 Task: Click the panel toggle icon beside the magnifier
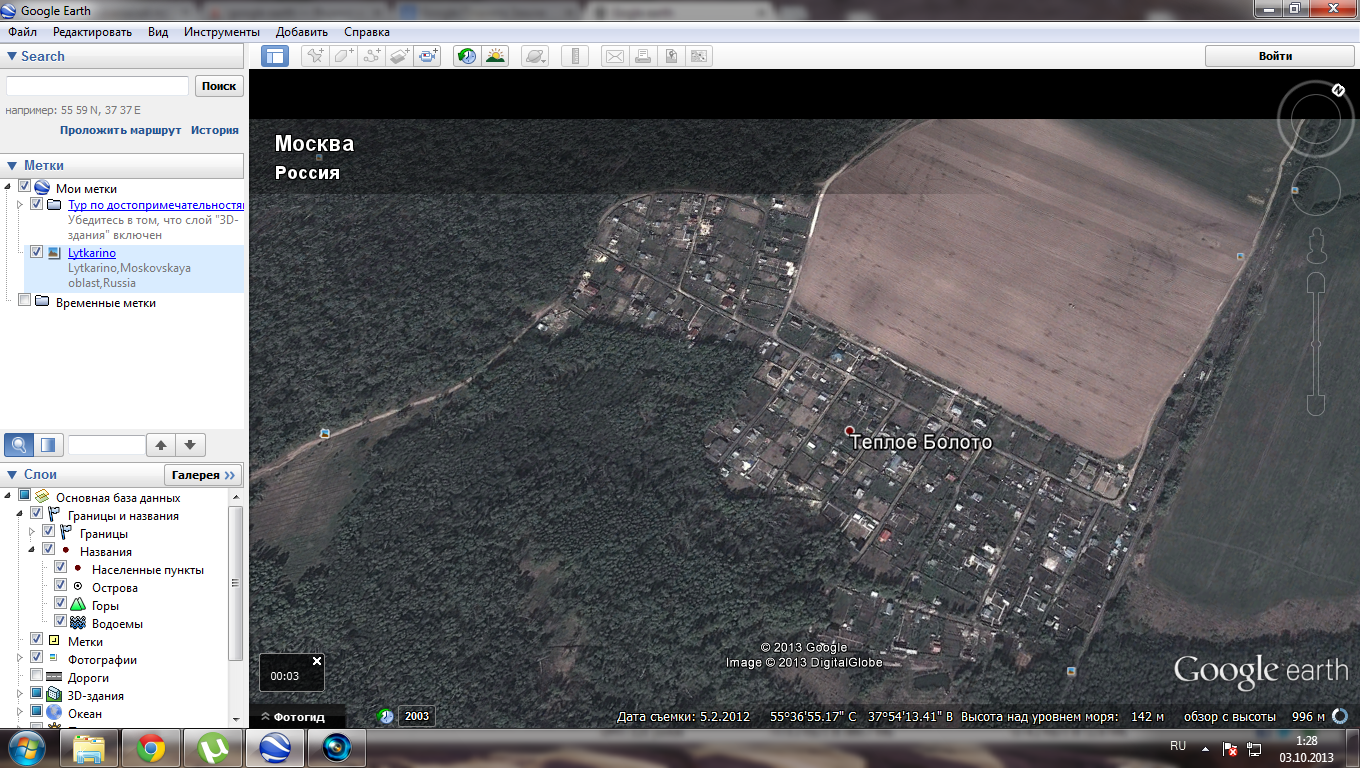[48, 445]
